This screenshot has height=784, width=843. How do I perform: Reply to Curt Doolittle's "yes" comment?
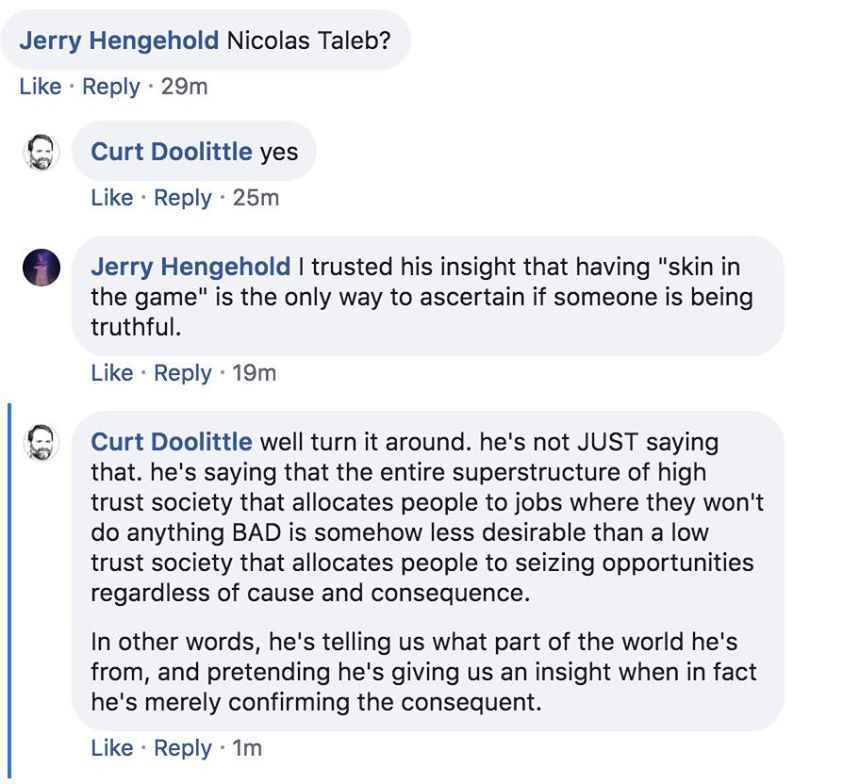(x=183, y=198)
